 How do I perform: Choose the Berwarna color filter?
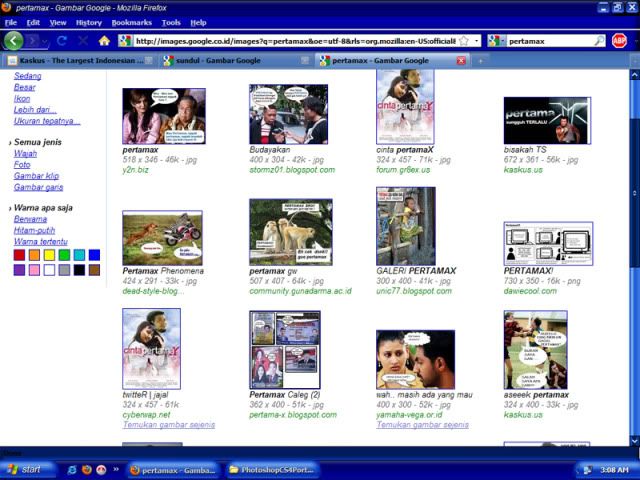30,219
